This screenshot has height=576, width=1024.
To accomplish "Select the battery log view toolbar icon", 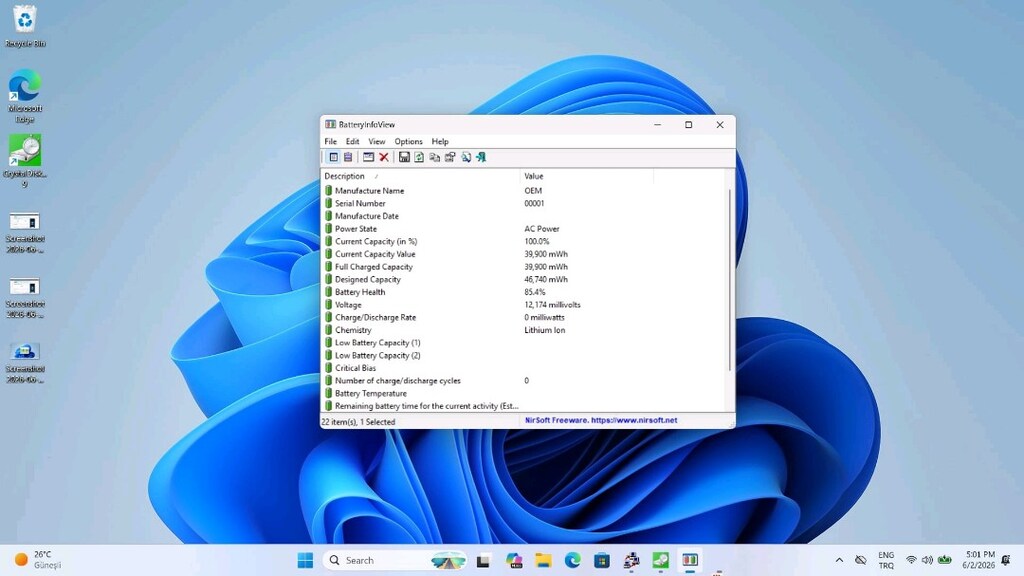I will pyautogui.click(x=348, y=157).
